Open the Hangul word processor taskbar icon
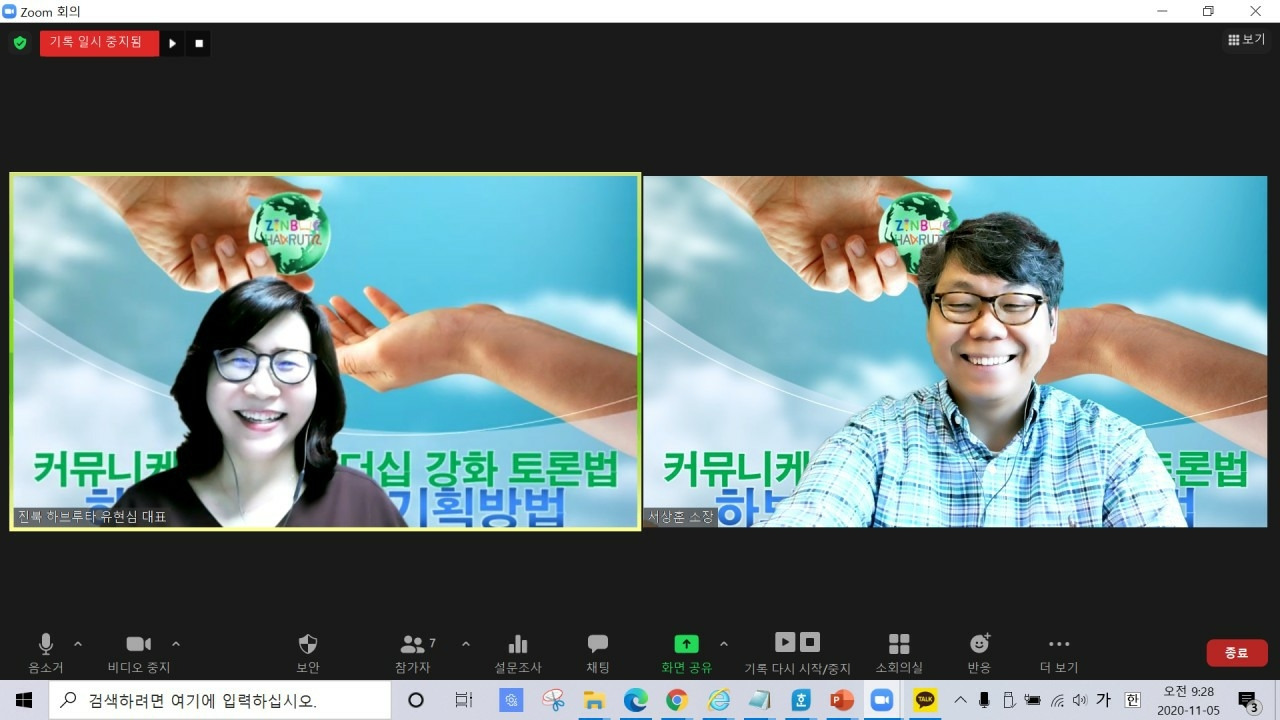The width and height of the screenshot is (1280, 720). [801, 700]
